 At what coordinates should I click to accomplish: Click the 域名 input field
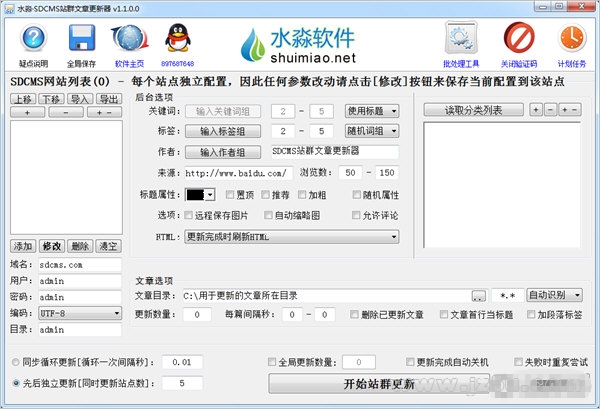click(x=80, y=265)
